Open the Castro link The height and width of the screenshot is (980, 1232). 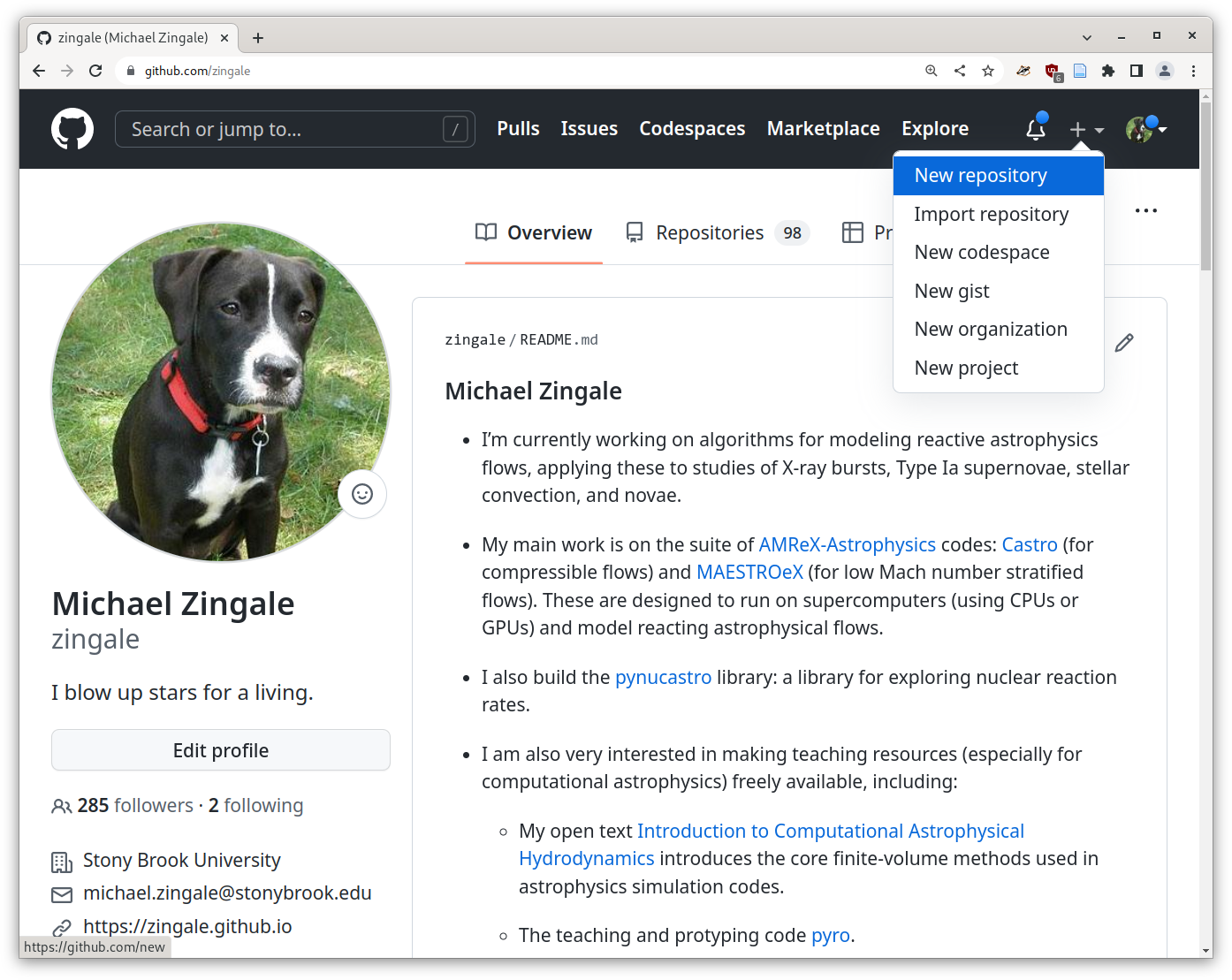[x=1030, y=544]
